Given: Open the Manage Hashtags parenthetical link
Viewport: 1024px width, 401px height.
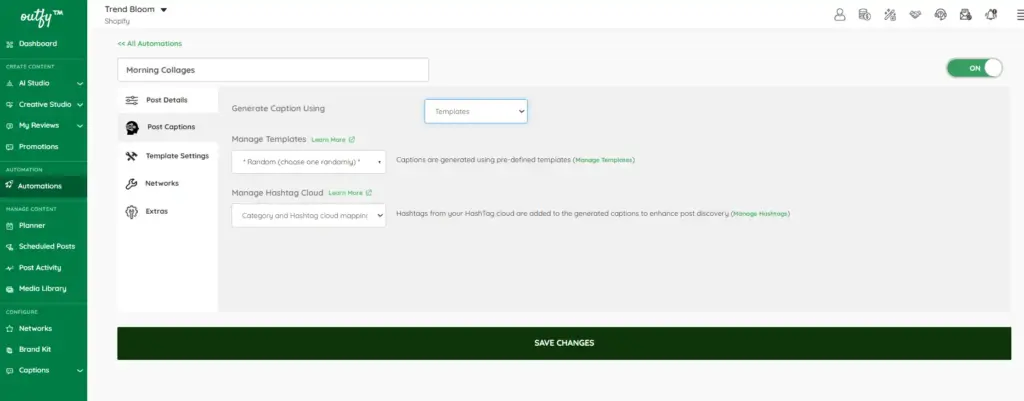Looking at the screenshot, I should pos(761,214).
